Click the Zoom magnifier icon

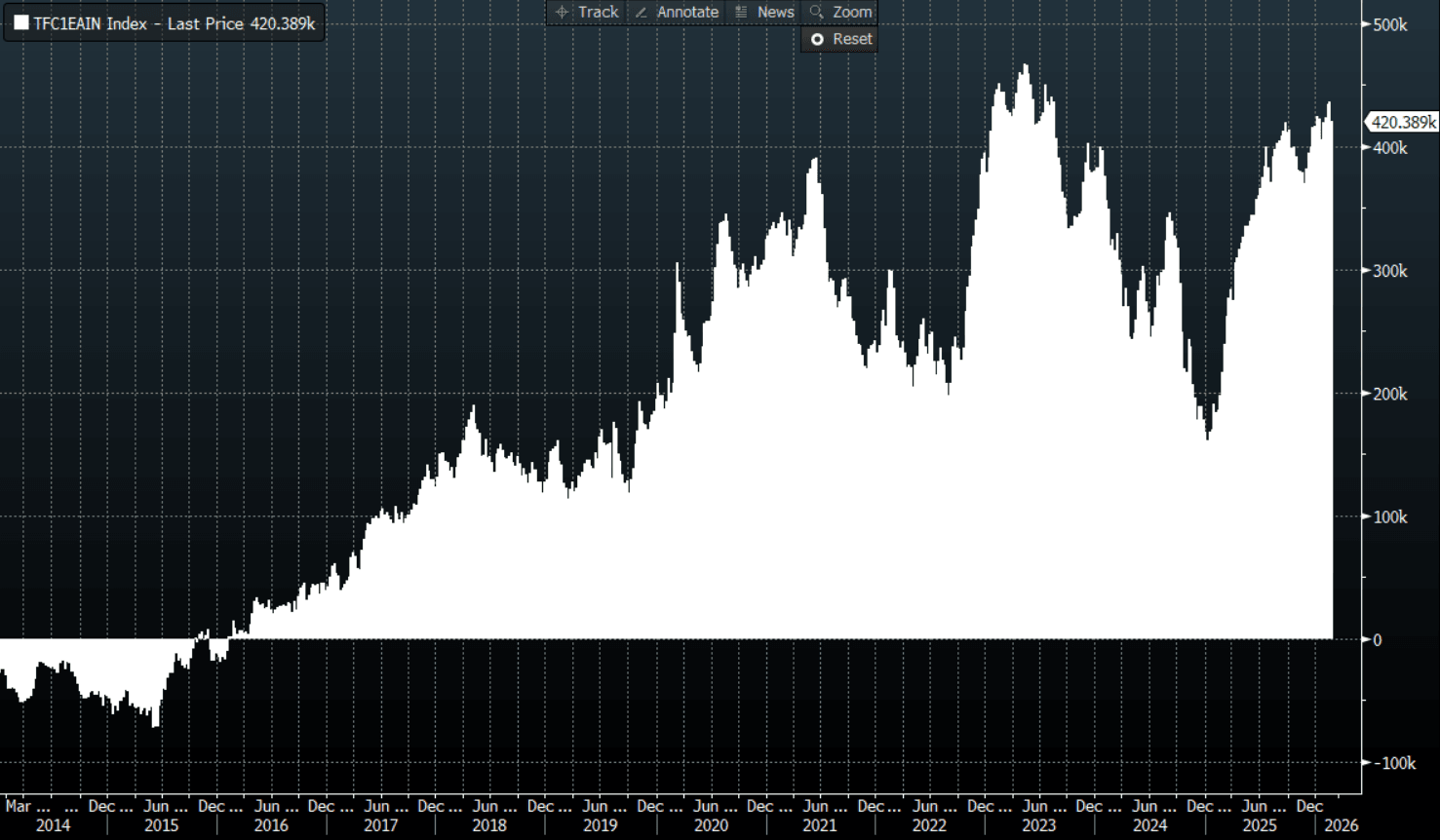tap(817, 12)
